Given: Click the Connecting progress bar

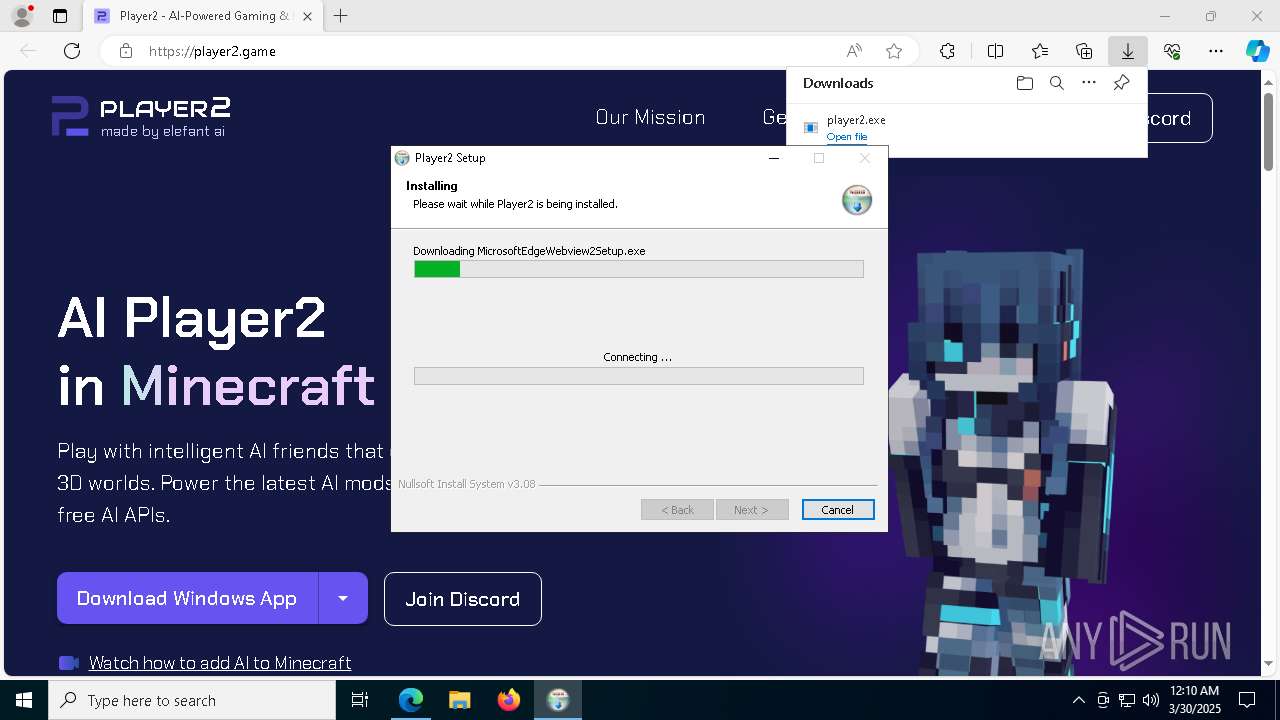Looking at the screenshot, I should (638, 376).
